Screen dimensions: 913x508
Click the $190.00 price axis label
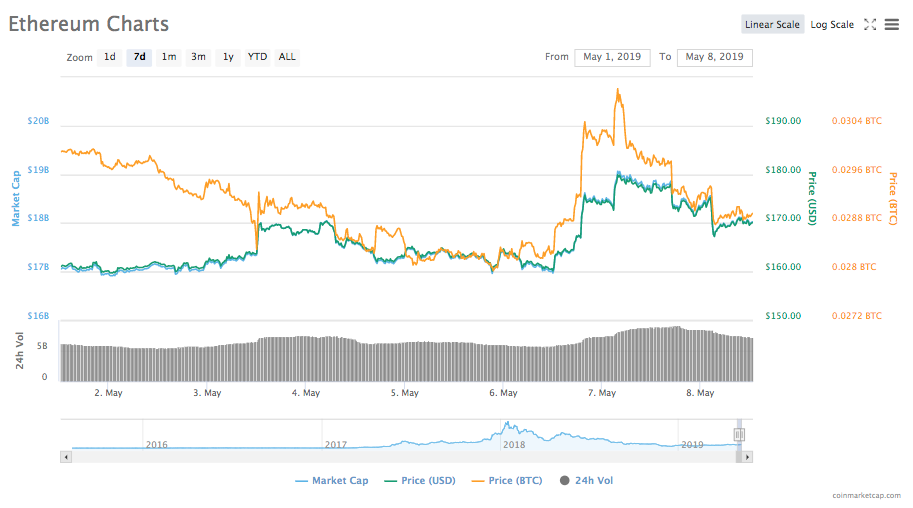(783, 121)
